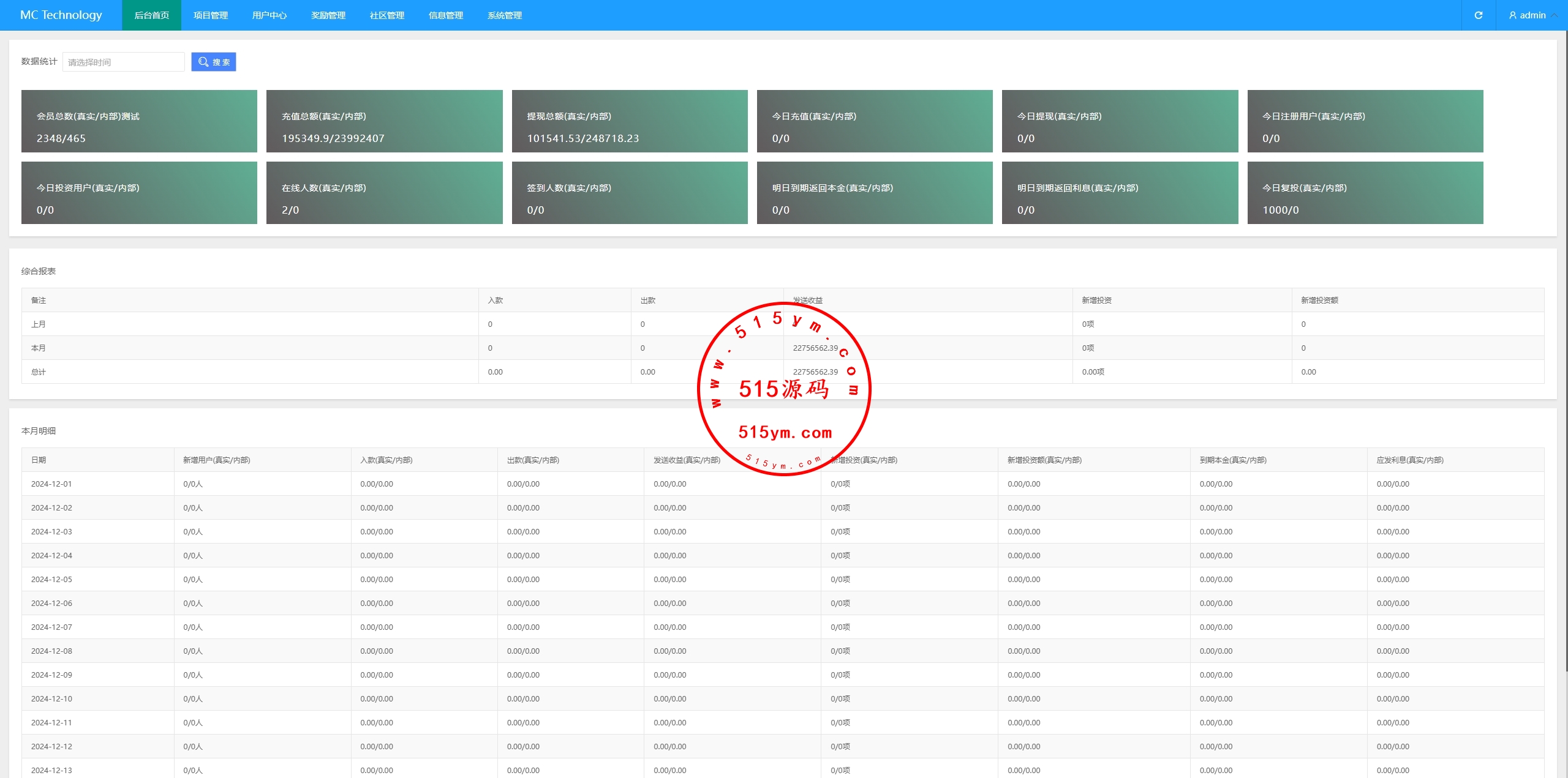Click the refresh icon in header
Image resolution: width=1568 pixels, height=778 pixels.
click(x=1478, y=15)
